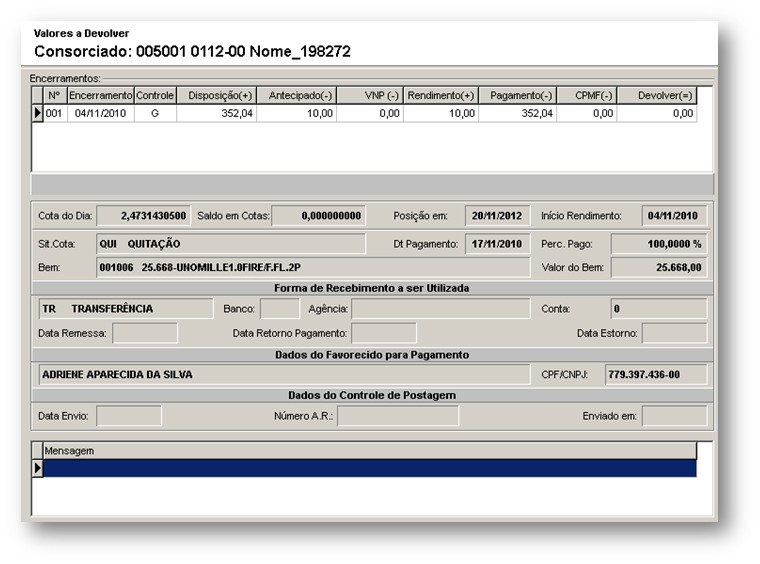Click the CPMF(-) column header
Viewport: 760px width, 564px height.
[x=587, y=95]
